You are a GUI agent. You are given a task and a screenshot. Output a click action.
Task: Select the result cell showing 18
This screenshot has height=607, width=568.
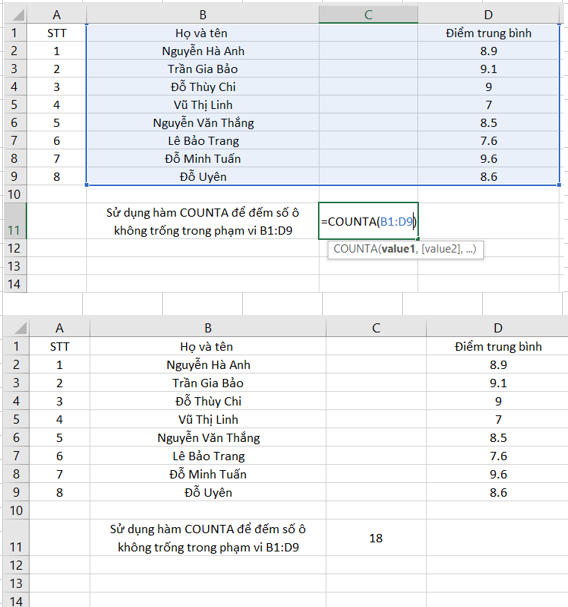pyautogui.click(x=376, y=538)
